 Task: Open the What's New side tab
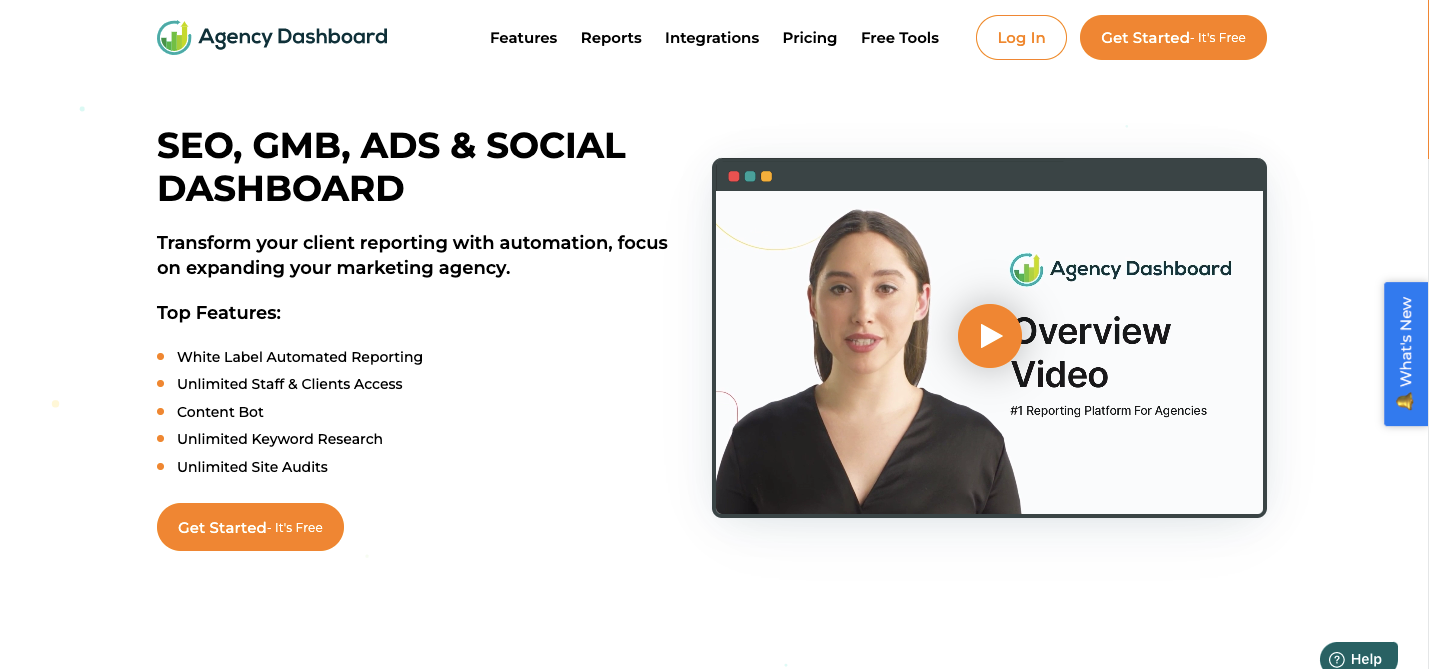click(1405, 354)
